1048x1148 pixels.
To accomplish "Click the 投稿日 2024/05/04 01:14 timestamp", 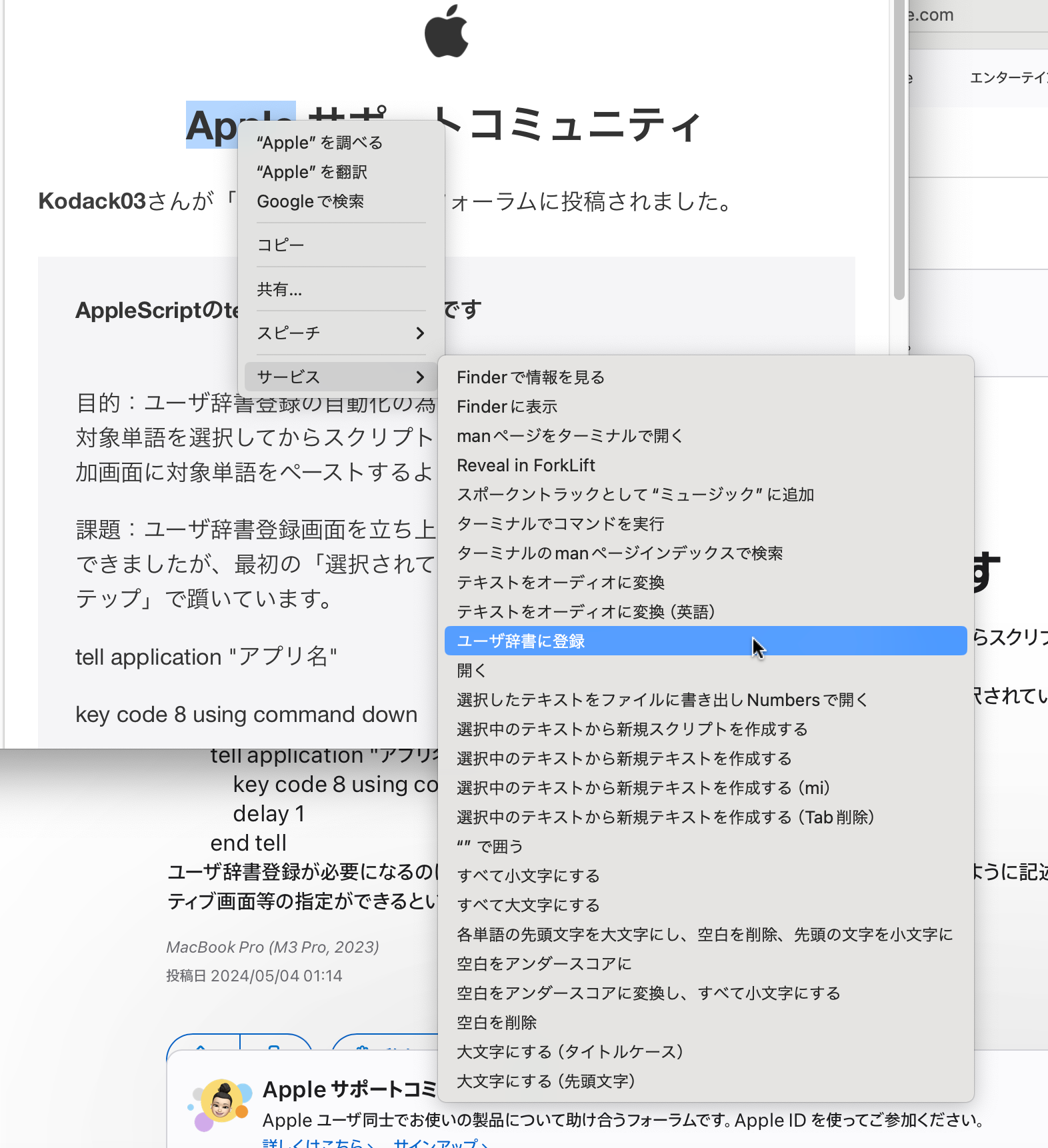I will (254, 976).
